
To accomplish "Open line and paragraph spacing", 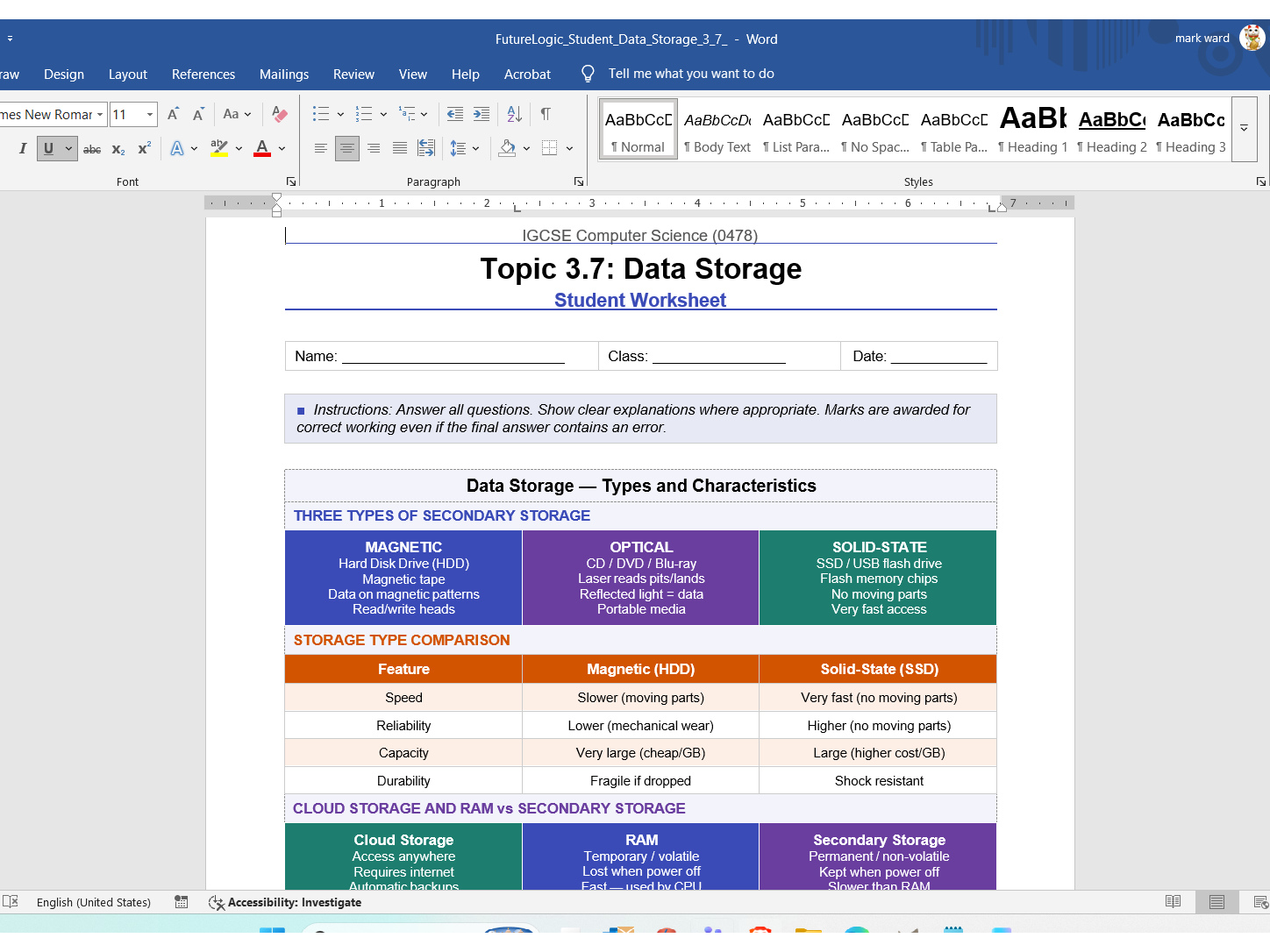I will tap(458, 148).
